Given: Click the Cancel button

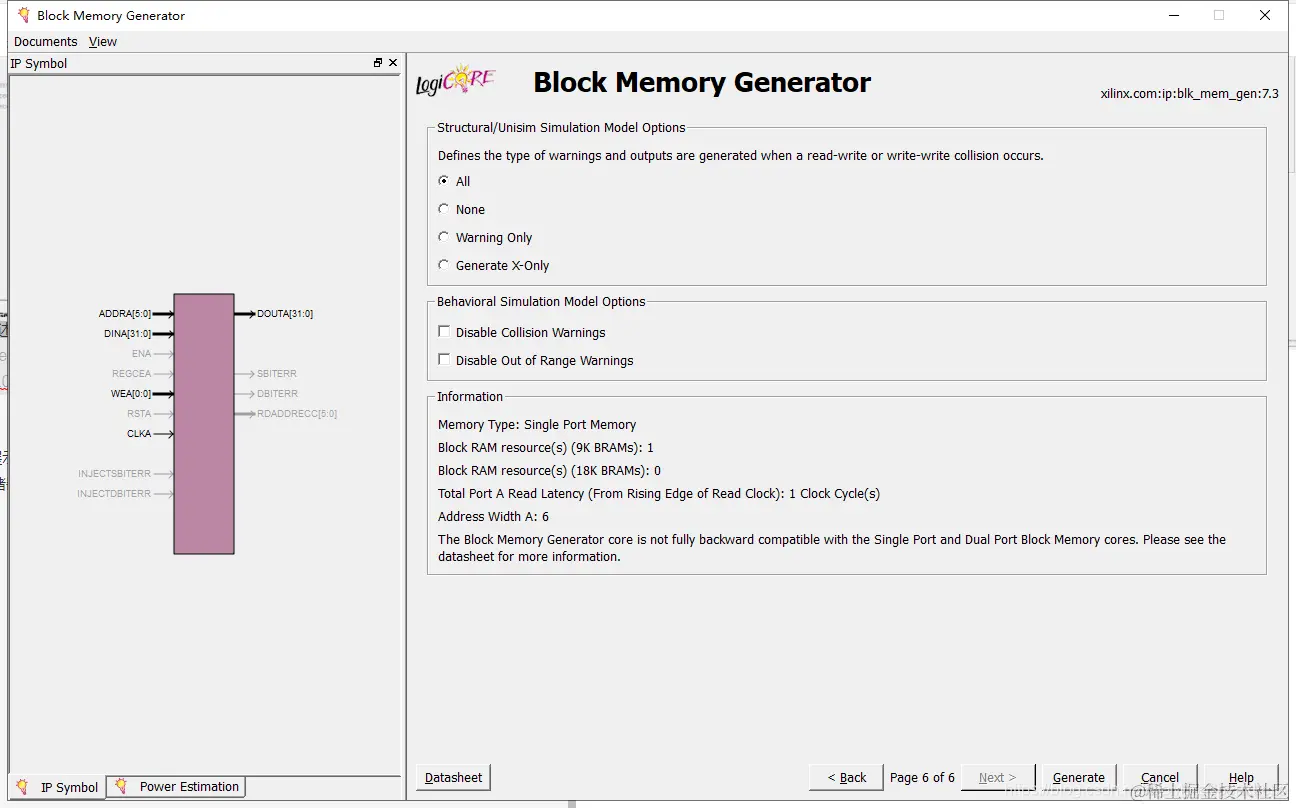Looking at the screenshot, I should (x=1160, y=777).
